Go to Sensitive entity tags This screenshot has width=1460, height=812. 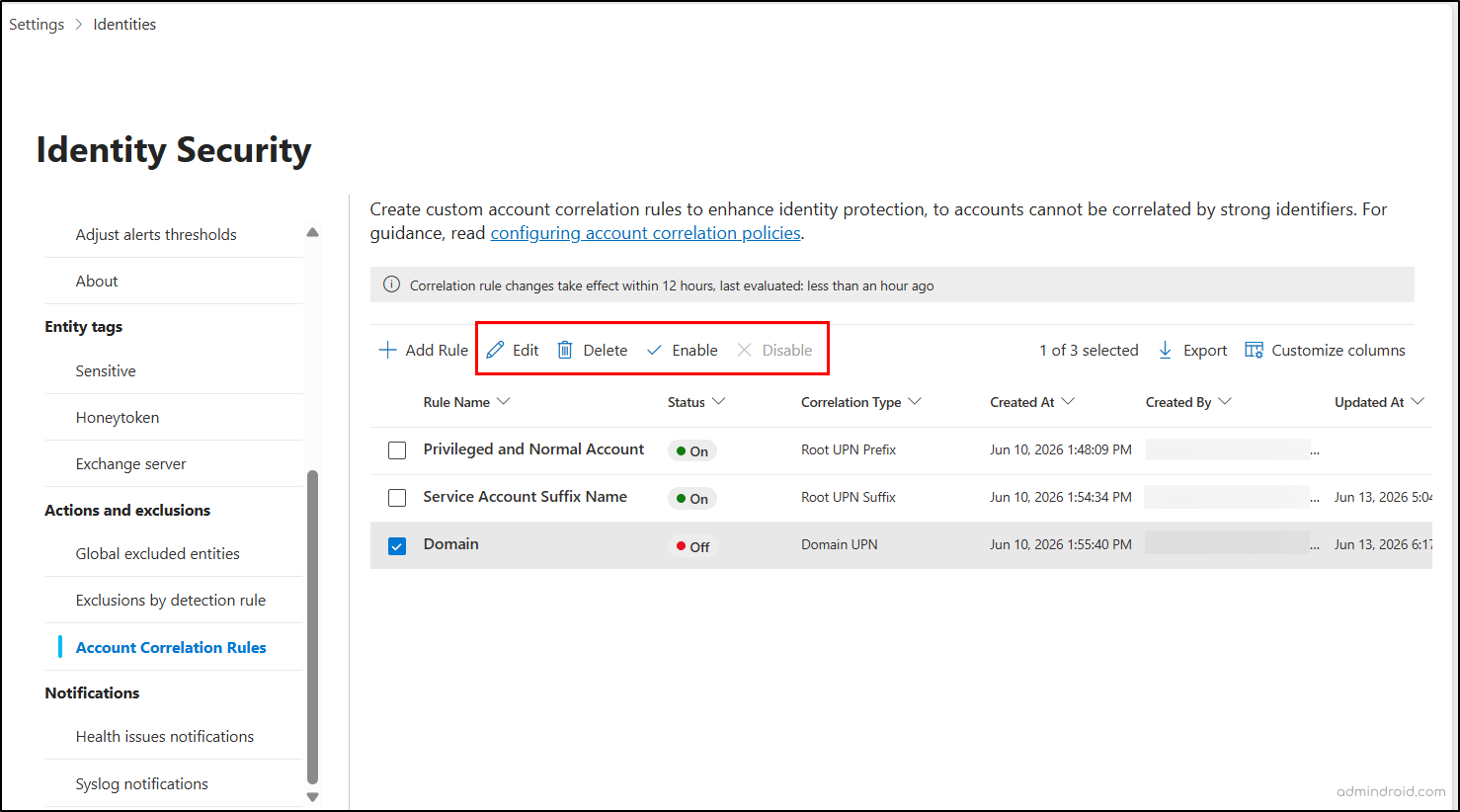coord(106,370)
